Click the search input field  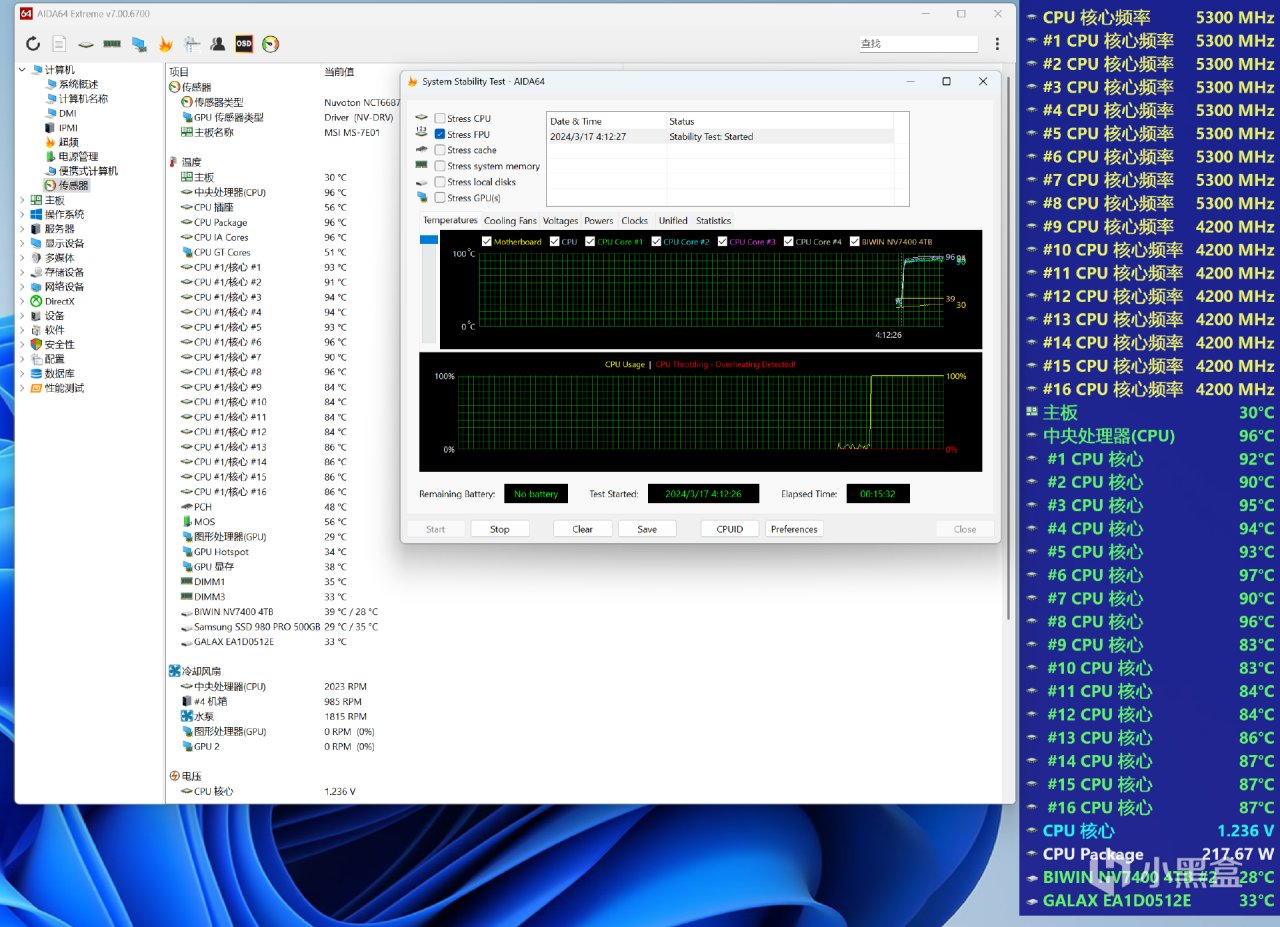click(918, 44)
